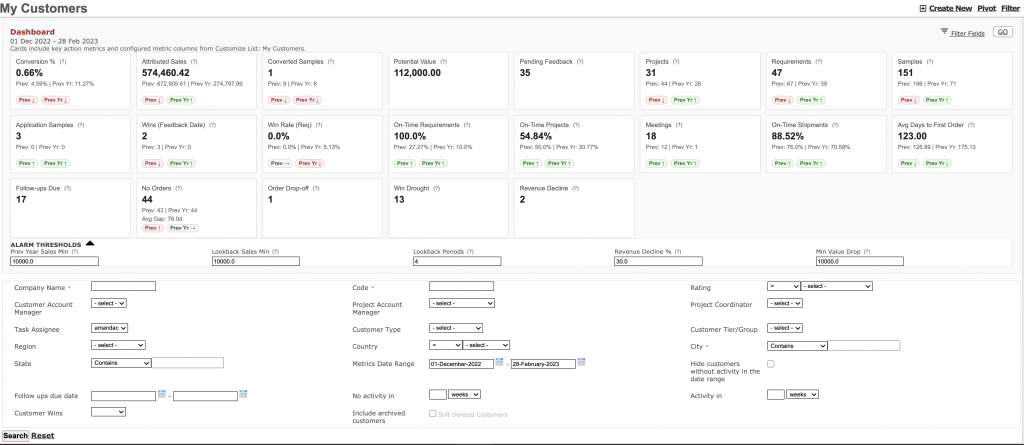Screen dimensions: 1024x445
Task: Open first calendar icon for Follow ups due date
Action: (162, 395)
